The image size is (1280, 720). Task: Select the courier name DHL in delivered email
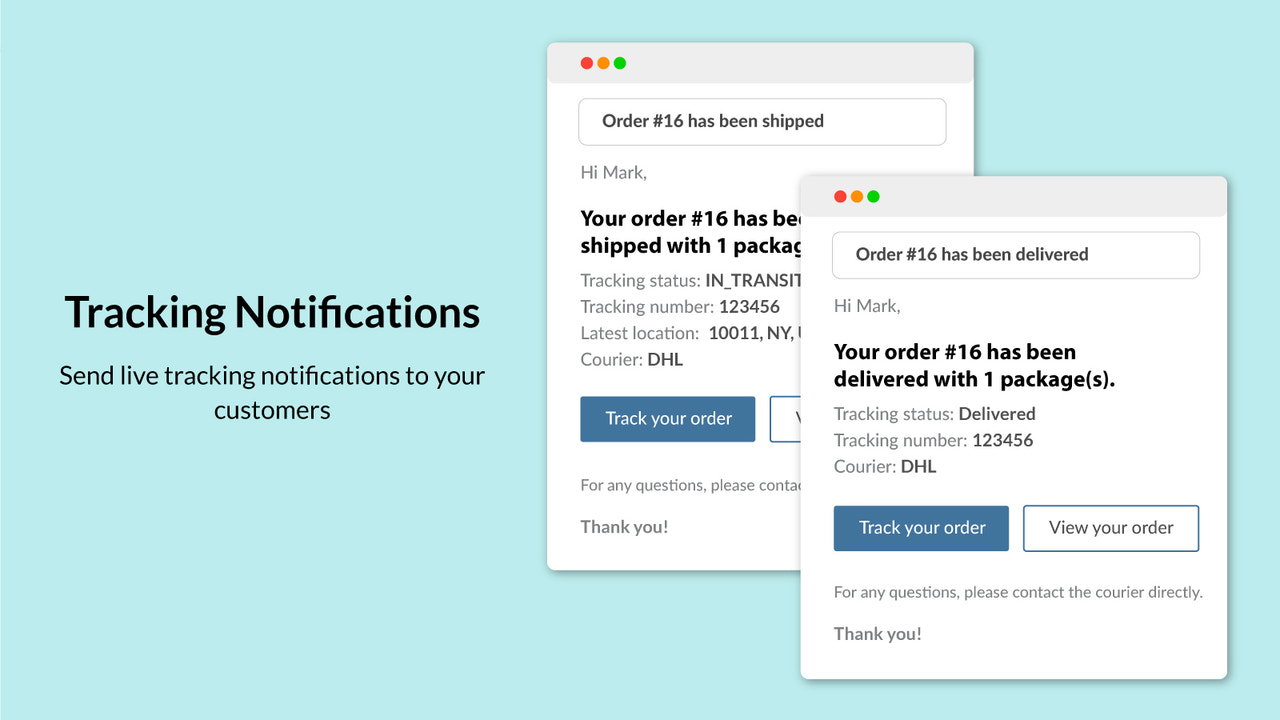point(919,466)
